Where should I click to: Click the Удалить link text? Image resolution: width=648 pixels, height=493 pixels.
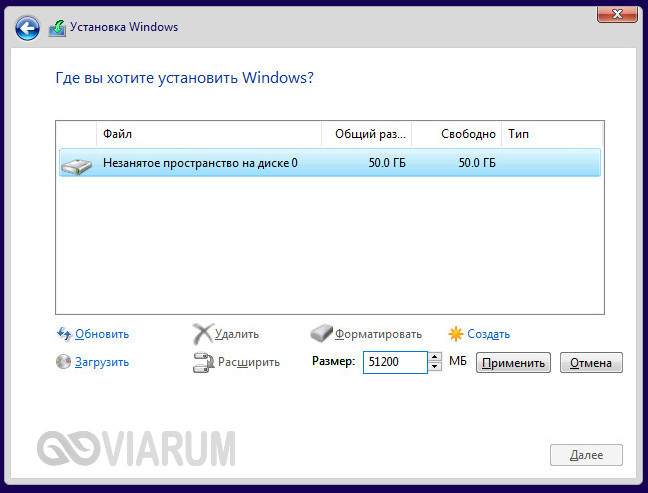(x=237, y=334)
